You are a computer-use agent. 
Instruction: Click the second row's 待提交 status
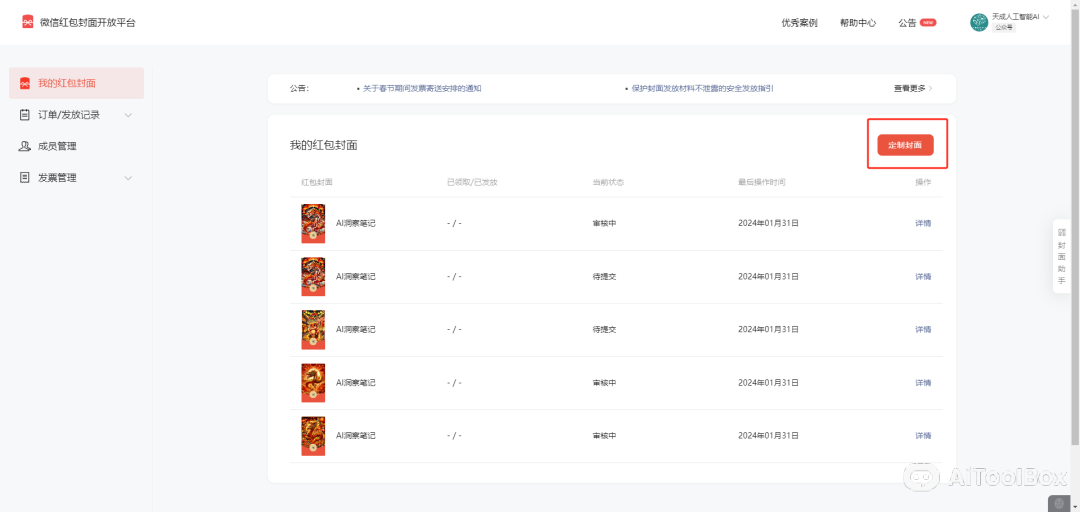click(604, 276)
